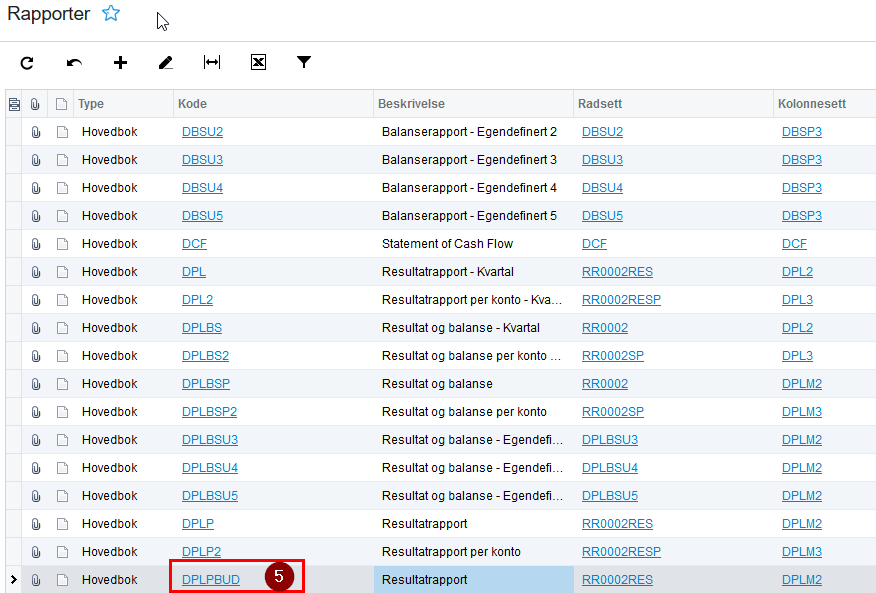The height and width of the screenshot is (593, 876).
Task: Click the Refresh icon in the toolbar
Action: (27, 63)
